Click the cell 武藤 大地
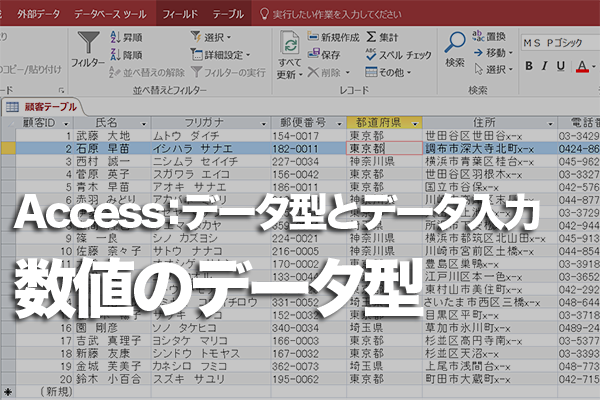Screen dimensions: 600x400 112,136
